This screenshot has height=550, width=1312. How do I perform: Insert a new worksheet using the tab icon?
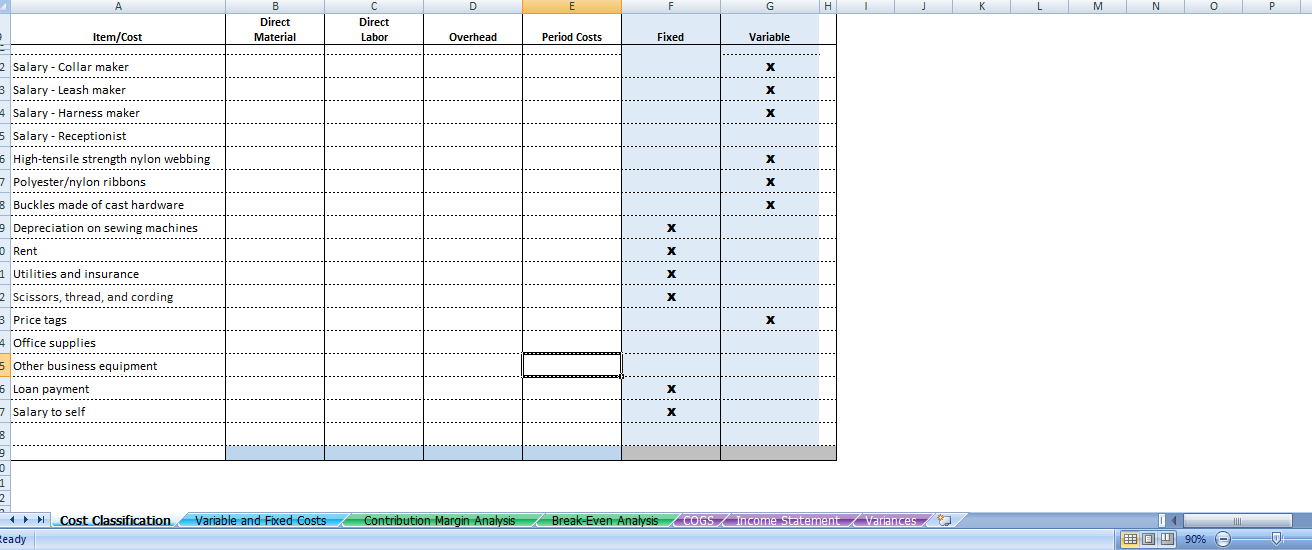pyautogui.click(x=943, y=520)
